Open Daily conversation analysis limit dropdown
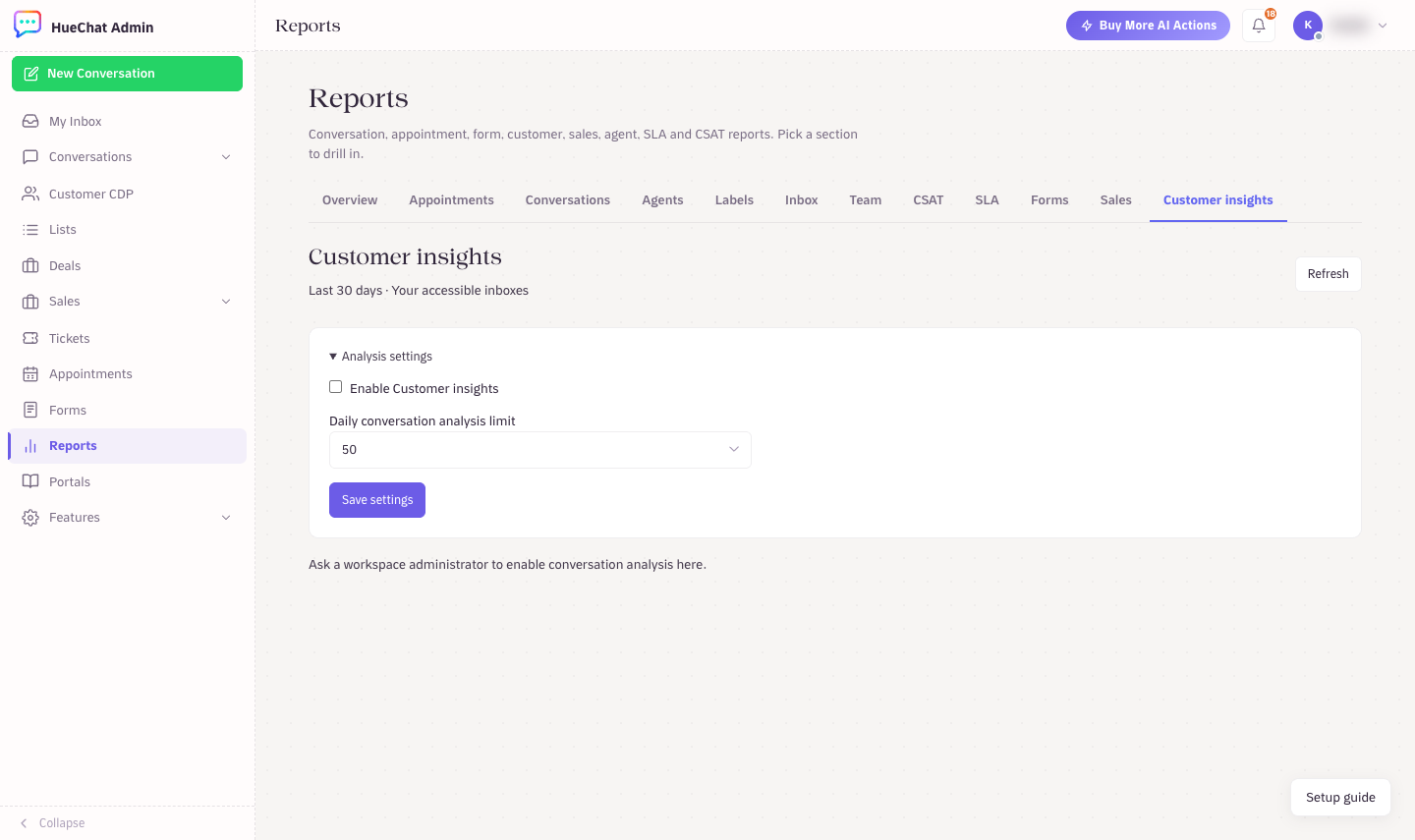Image resolution: width=1415 pixels, height=840 pixels. 540,450
